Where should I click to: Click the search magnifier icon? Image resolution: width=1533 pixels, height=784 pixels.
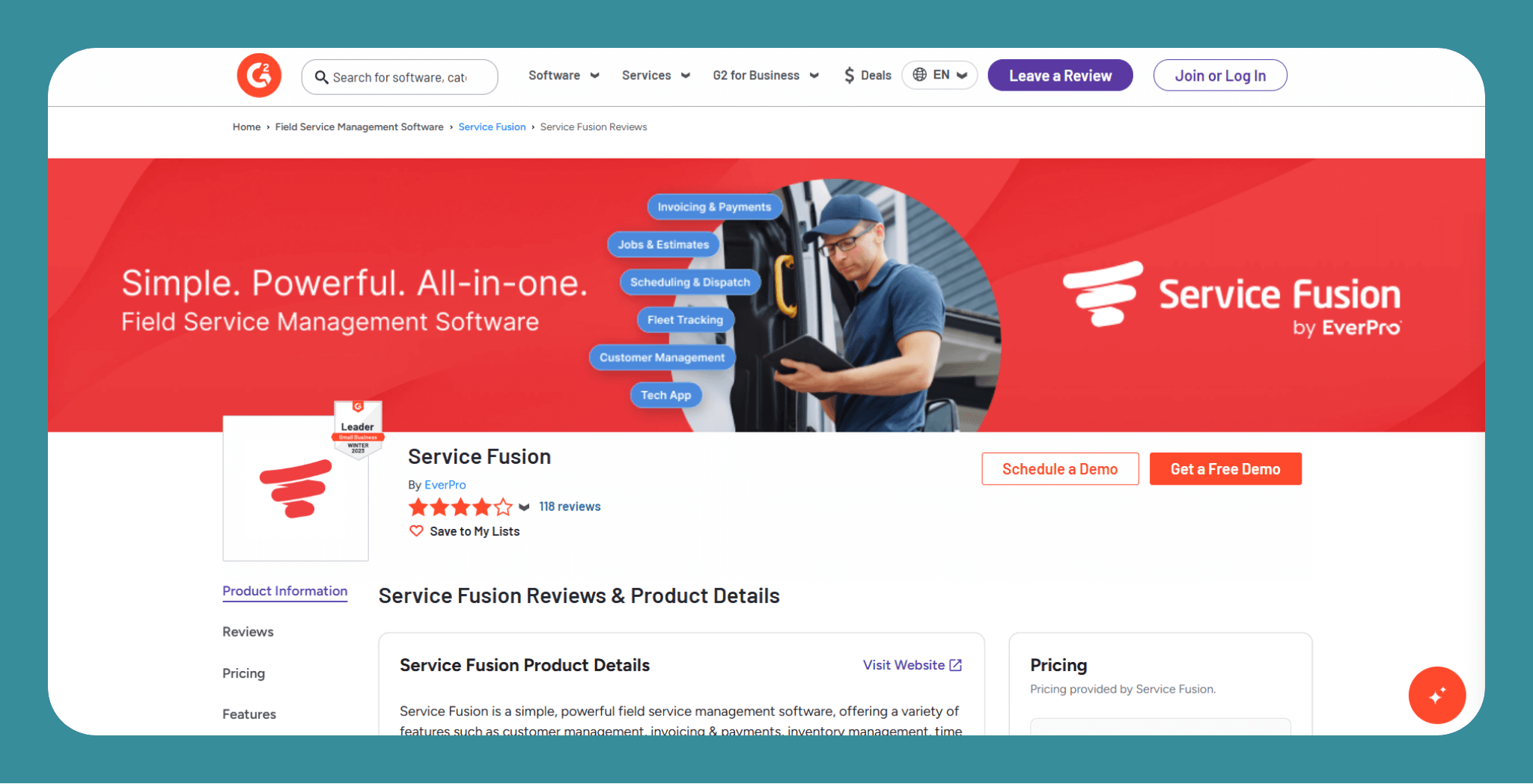(321, 77)
